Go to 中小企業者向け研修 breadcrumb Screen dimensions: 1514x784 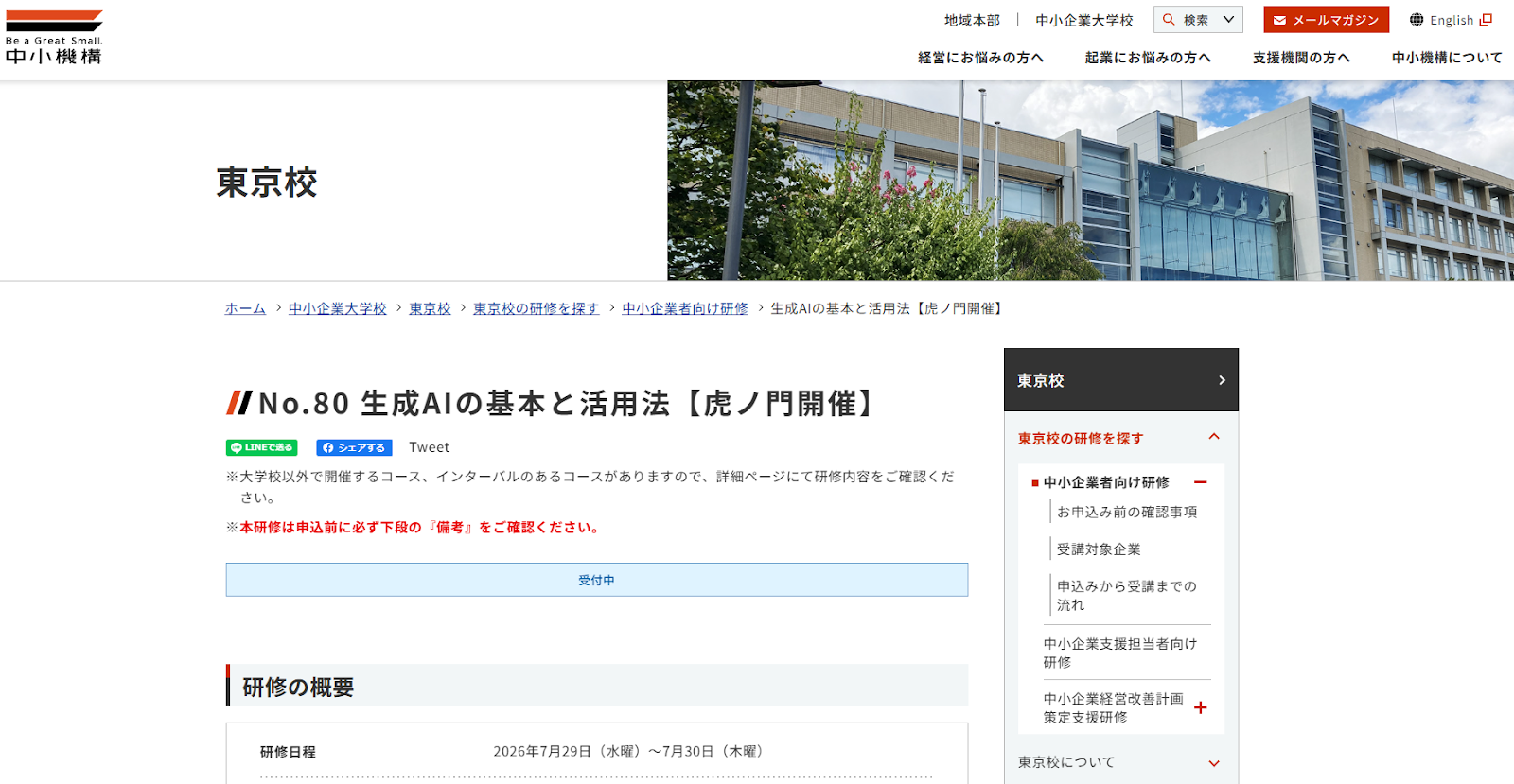(685, 308)
